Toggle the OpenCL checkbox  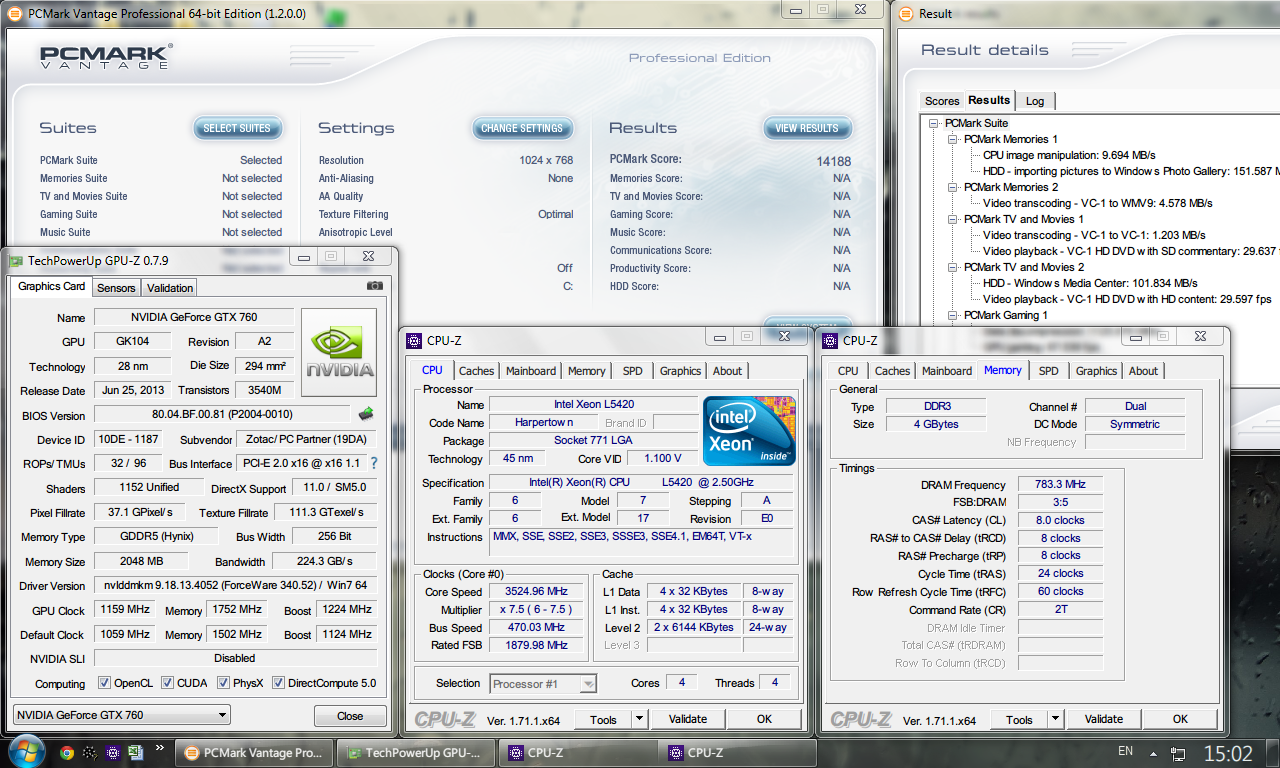tap(104, 683)
